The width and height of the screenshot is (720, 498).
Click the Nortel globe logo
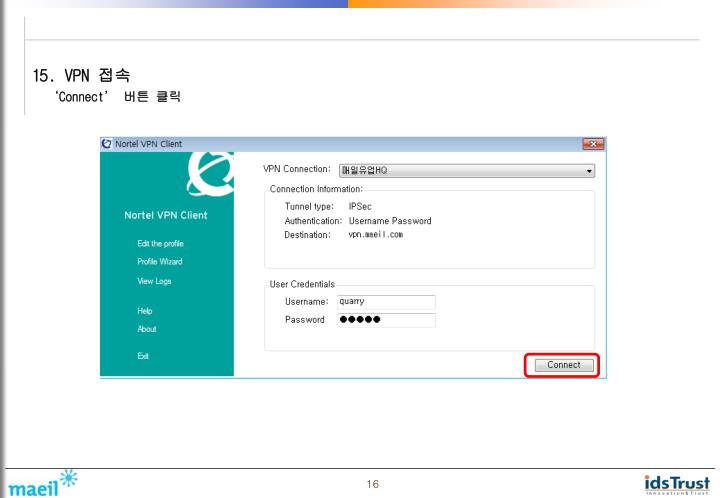click(210, 174)
